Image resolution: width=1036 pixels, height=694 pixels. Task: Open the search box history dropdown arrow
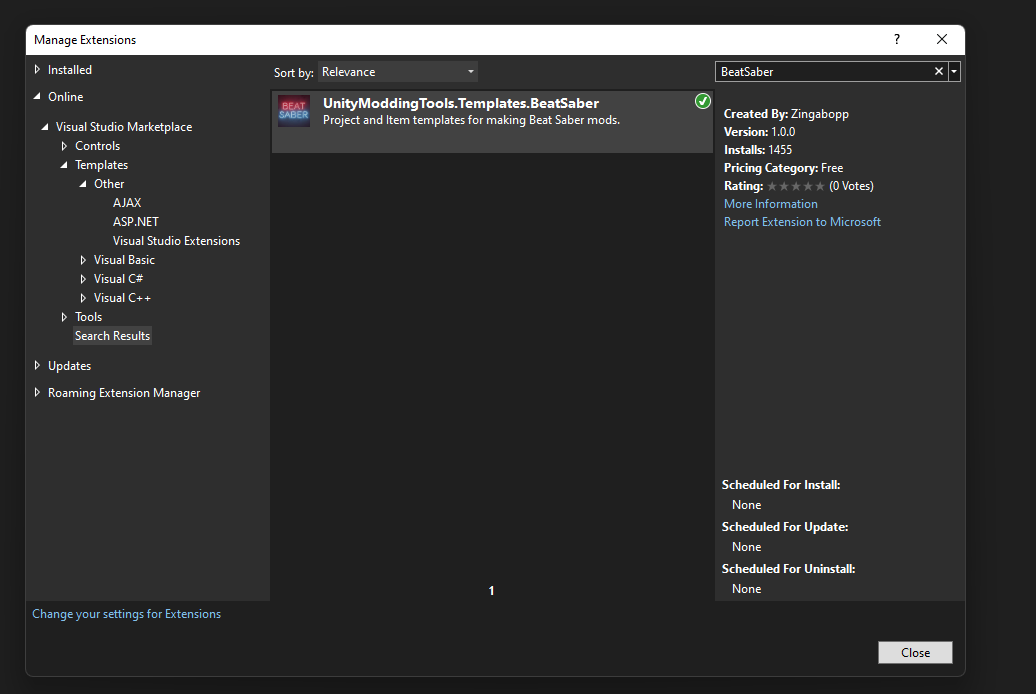(954, 71)
